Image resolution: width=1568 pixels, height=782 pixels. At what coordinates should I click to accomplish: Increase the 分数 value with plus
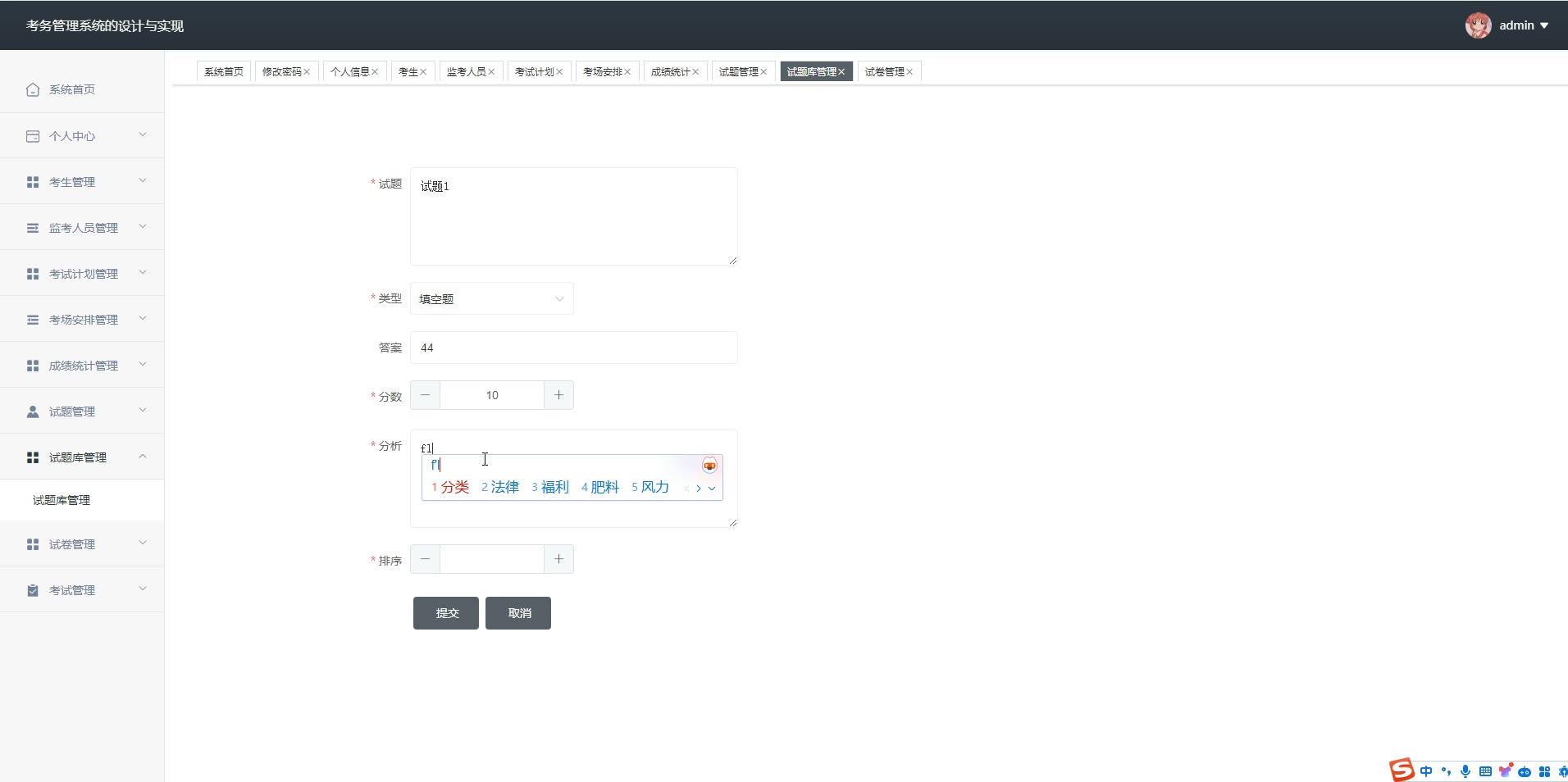558,395
